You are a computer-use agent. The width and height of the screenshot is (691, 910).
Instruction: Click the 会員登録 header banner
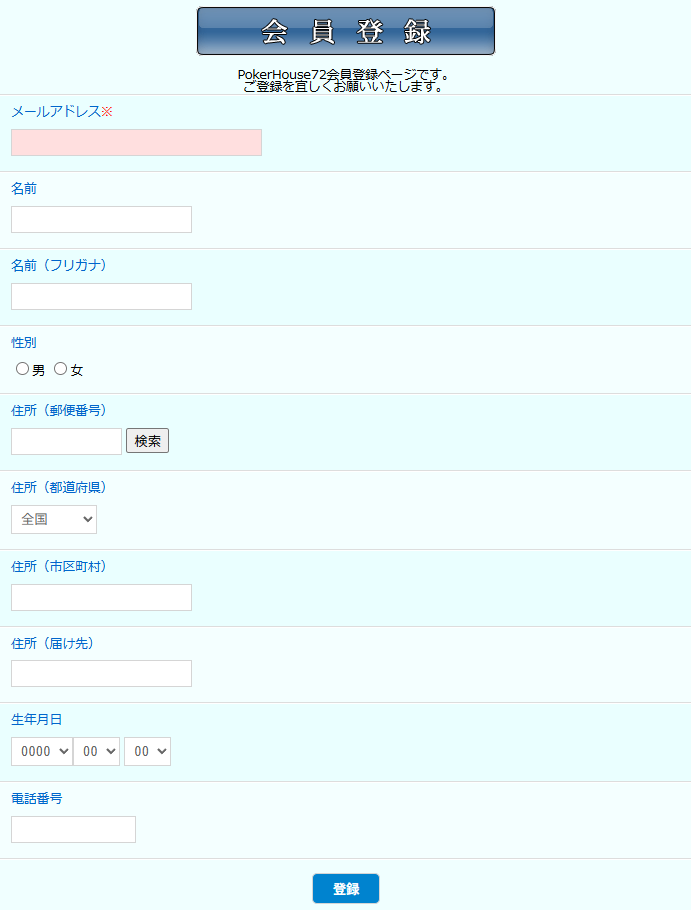(x=345, y=31)
